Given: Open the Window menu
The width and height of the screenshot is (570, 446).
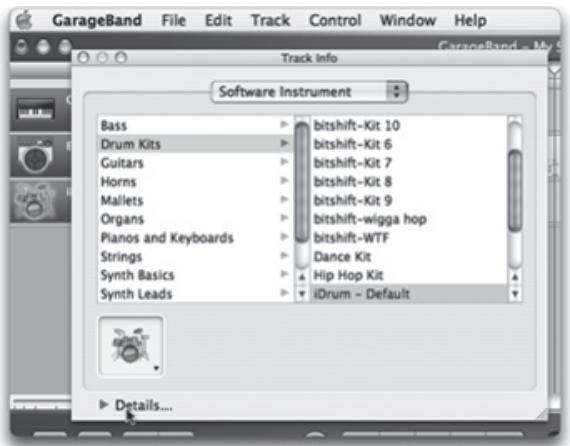Looking at the screenshot, I should coord(408,20).
